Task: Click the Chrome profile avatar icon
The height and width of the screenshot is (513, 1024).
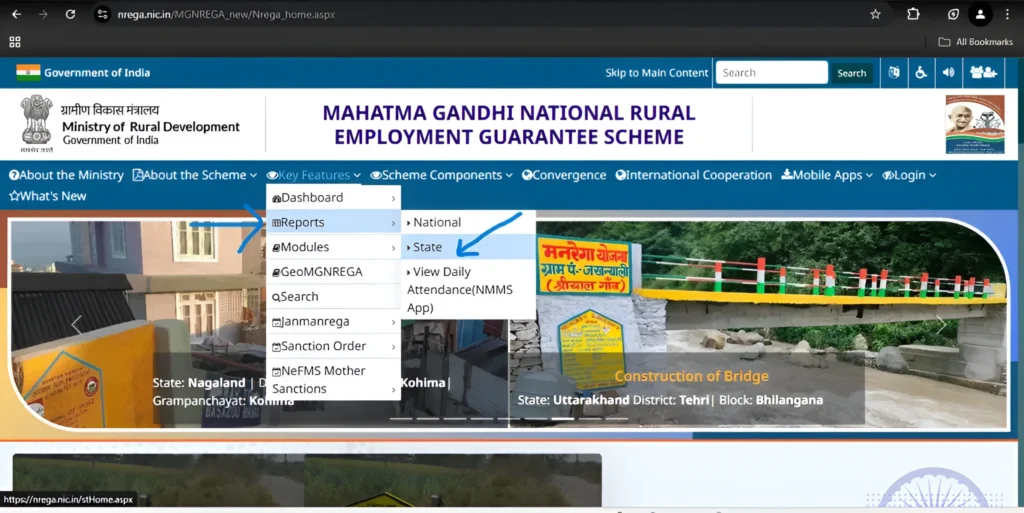Action: 980,14
